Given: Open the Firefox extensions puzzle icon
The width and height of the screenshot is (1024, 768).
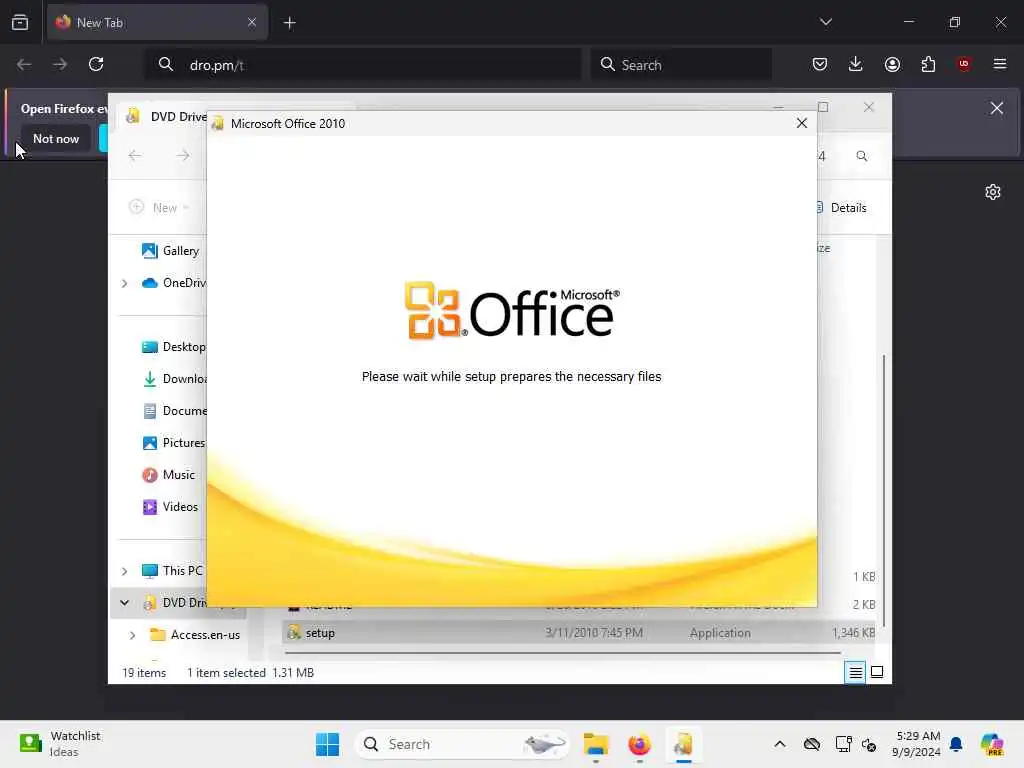Looking at the screenshot, I should point(928,64).
